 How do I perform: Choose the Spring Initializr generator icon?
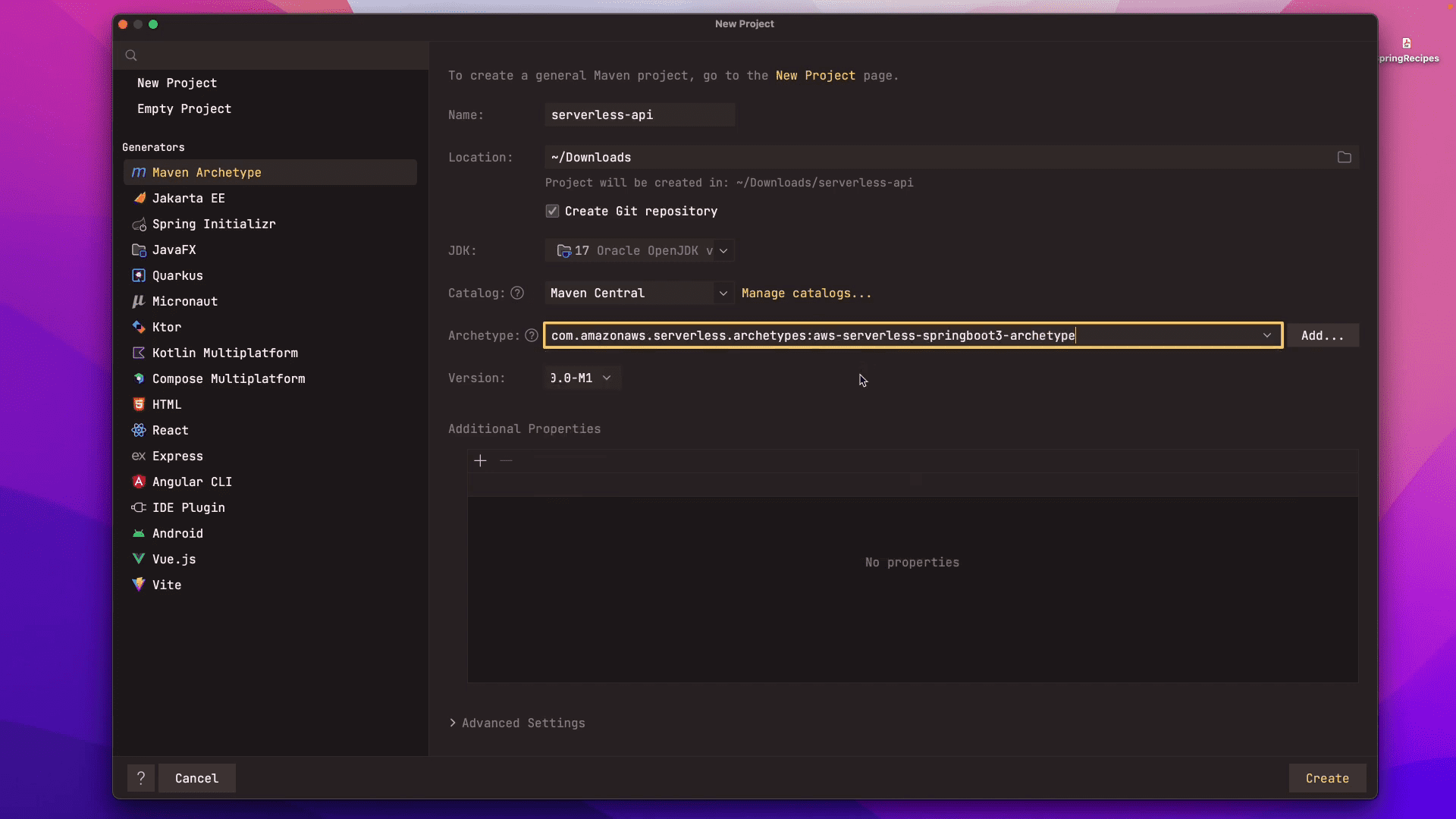click(x=139, y=224)
